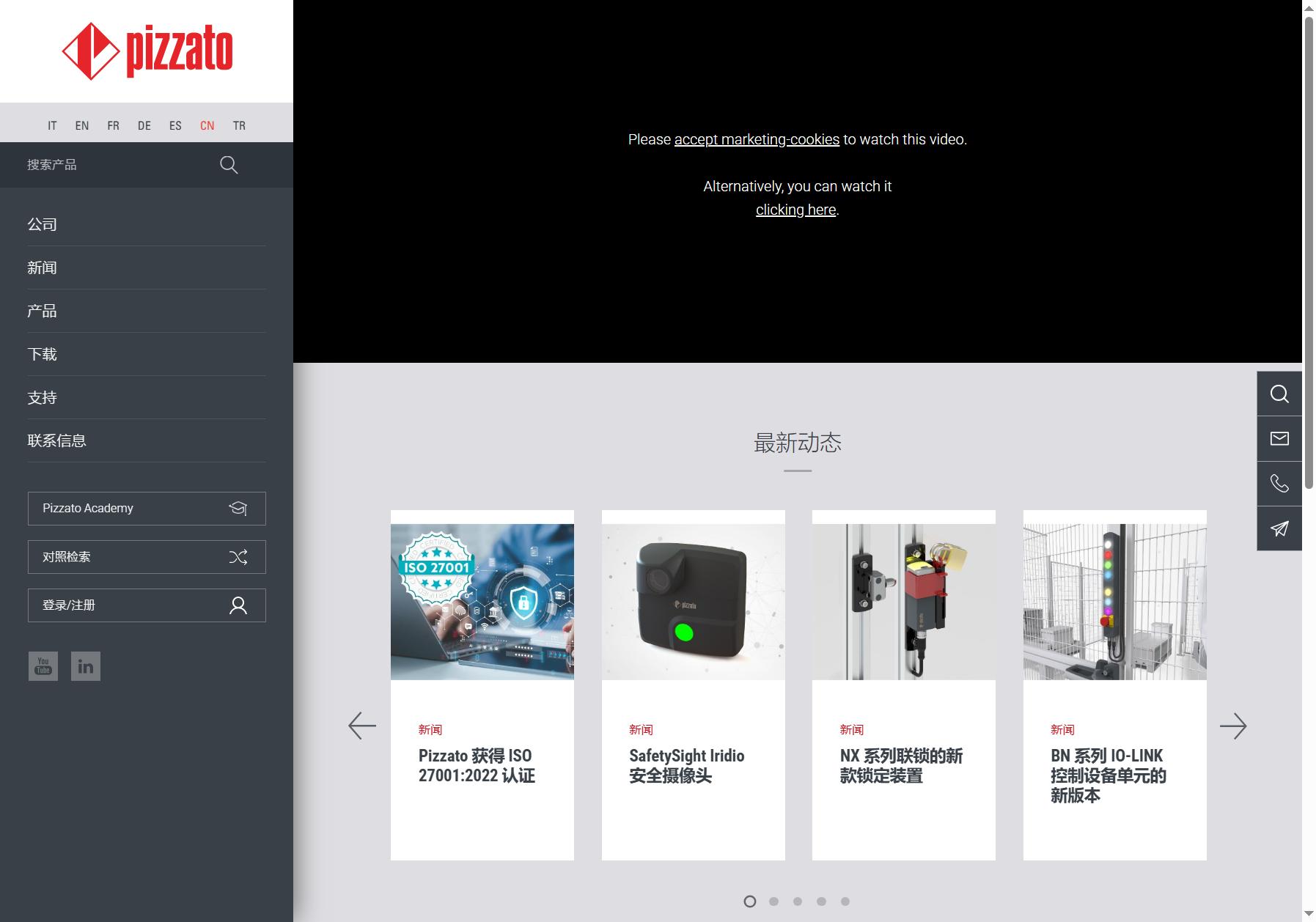Click the floating search icon on right edge
This screenshot has width=1316, height=922.
click(1279, 394)
